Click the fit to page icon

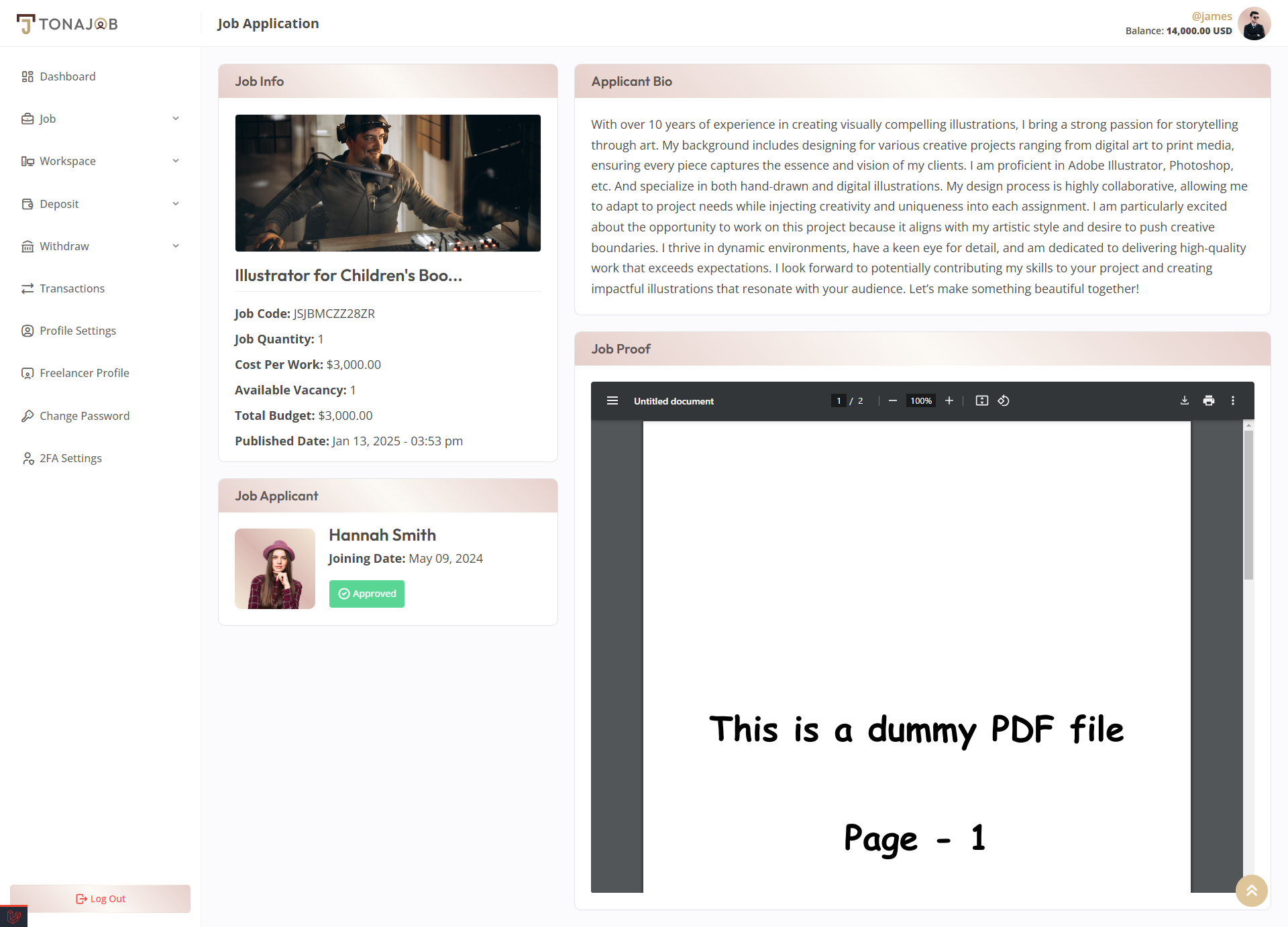982,400
